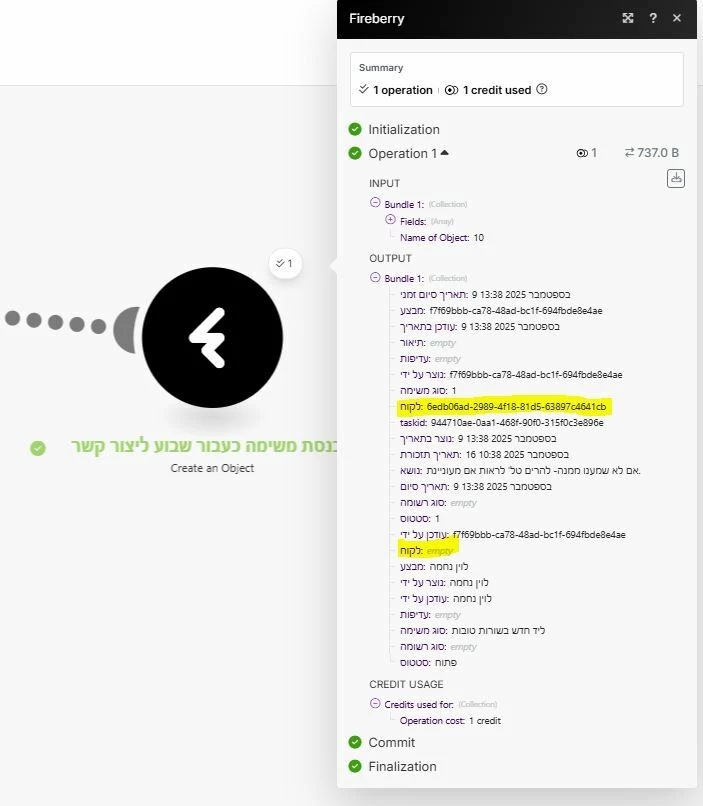Click the Initialization step label
703x806 pixels.
[x=403, y=129]
